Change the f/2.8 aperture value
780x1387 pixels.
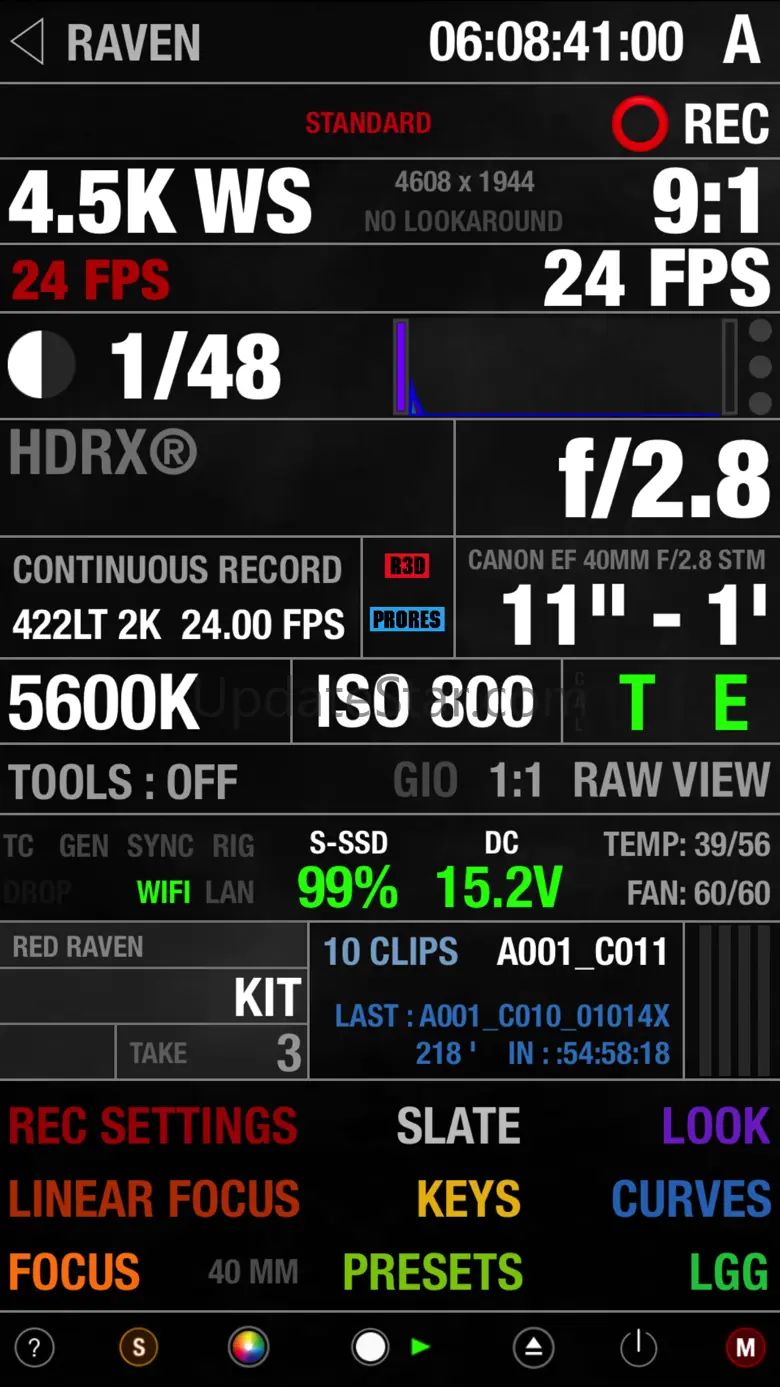click(664, 480)
